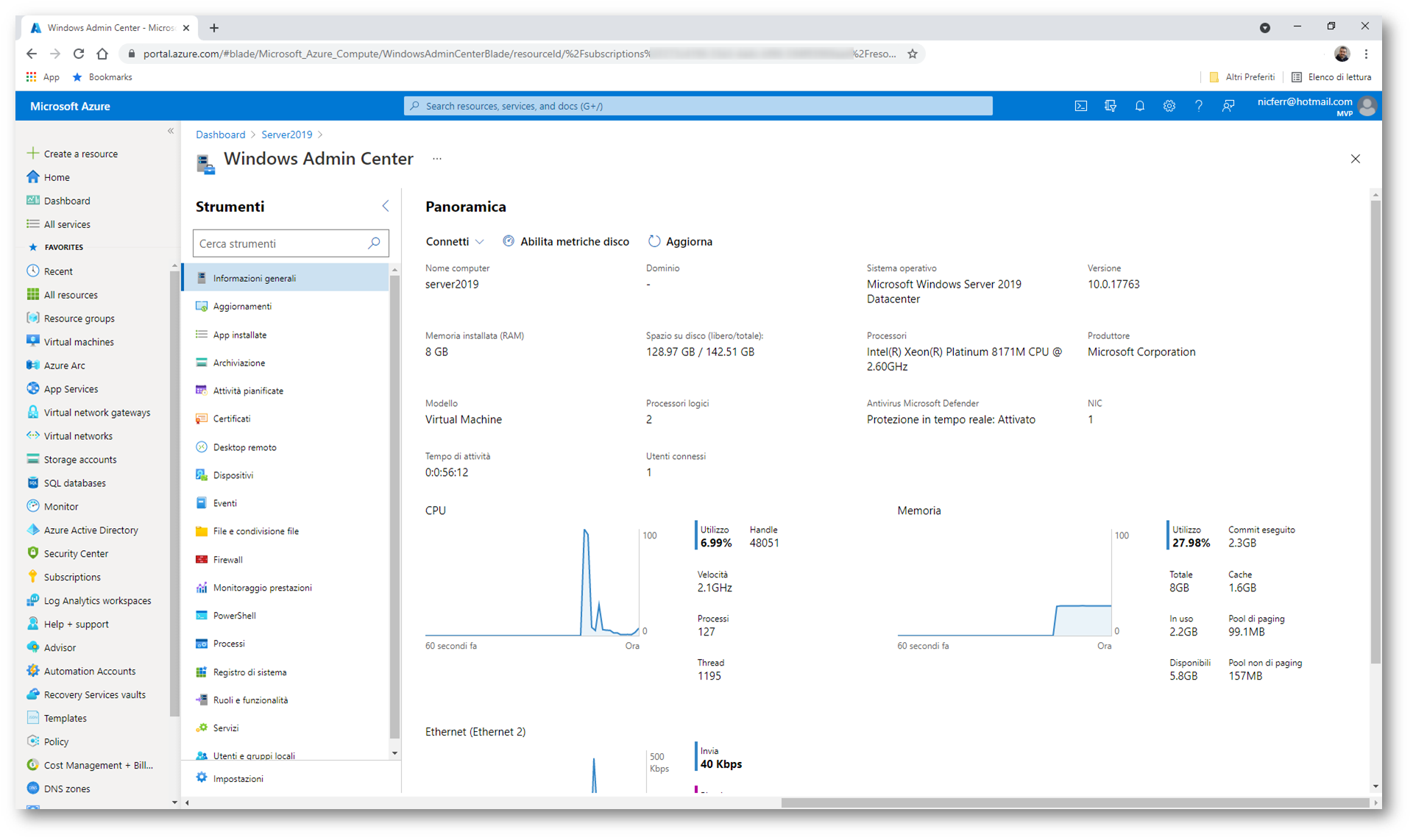Screen dimensions: 1413x840
Task: Click the horizontal scrollbar at bottom
Action: click(1074, 802)
